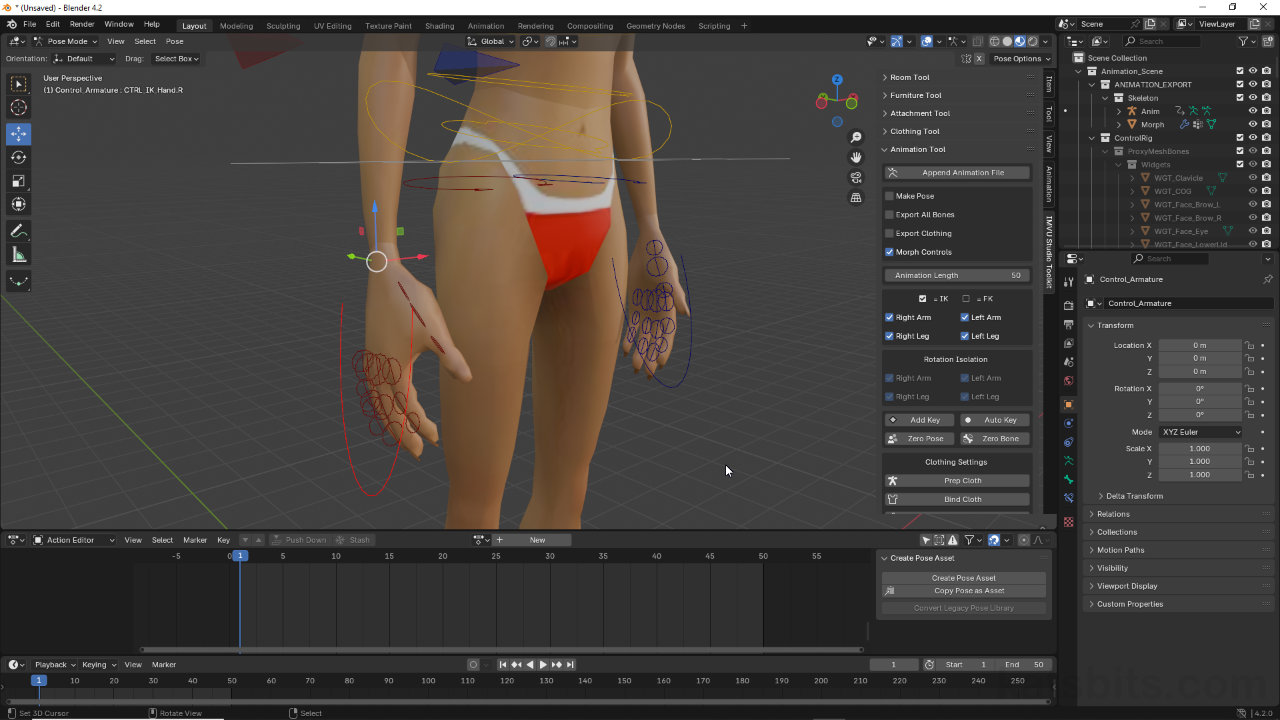Toggle the Left Leg IK checkbox
This screenshot has width=1280, height=720.
pos(965,336)
